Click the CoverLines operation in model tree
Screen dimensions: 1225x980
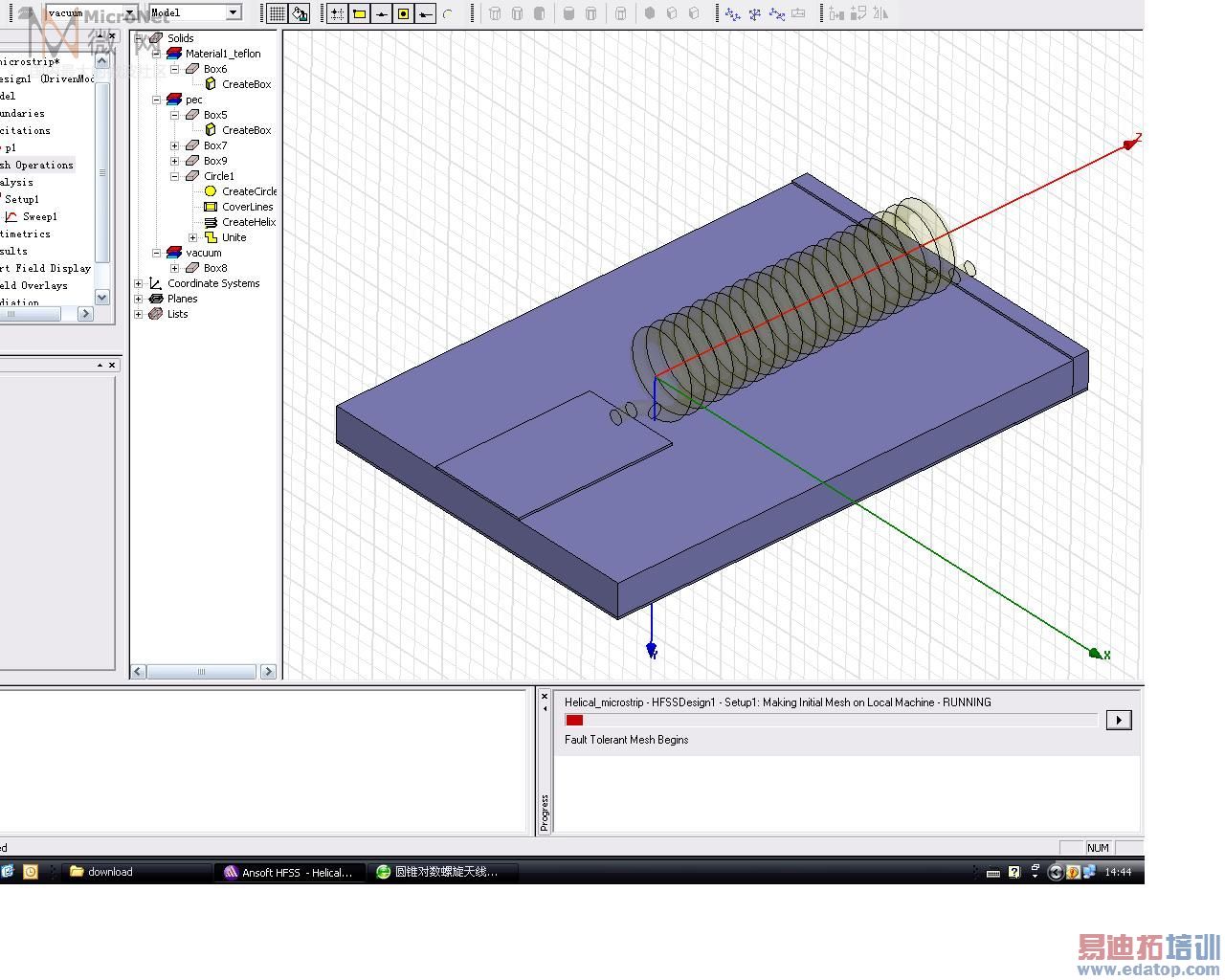point(247,207)
